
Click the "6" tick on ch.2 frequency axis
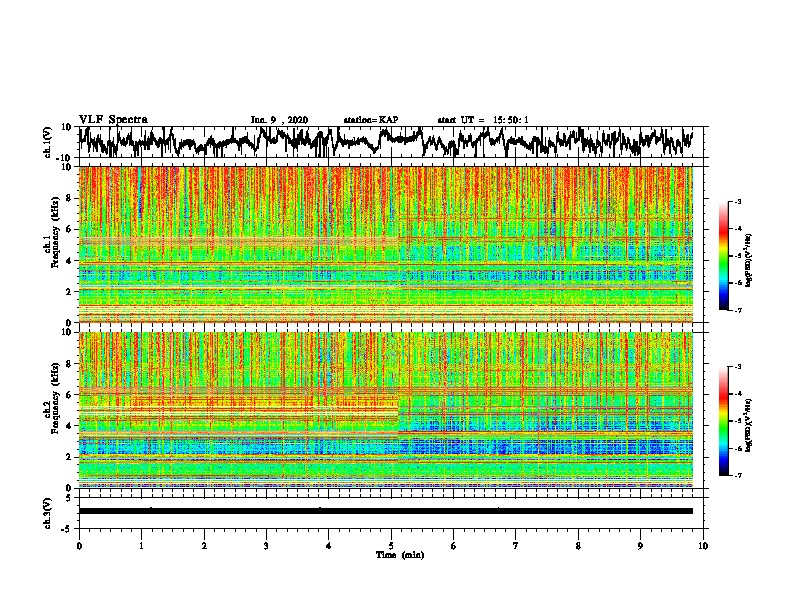tap(70, 395)
